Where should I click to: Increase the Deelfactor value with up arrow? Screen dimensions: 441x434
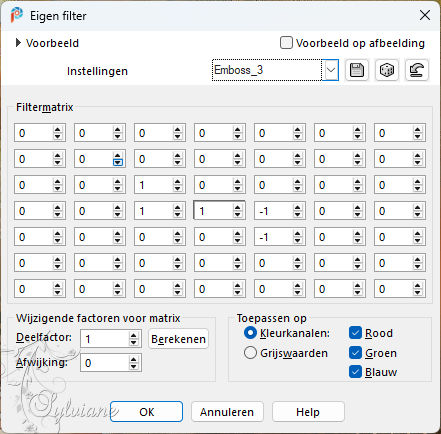coord(133,336)
